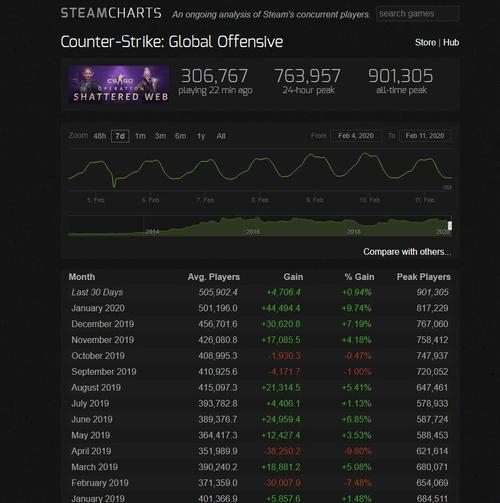The height and width of the screenshot is (503, 500).
Task: Click the Shattered Web game banner
Action: (119, 85)
